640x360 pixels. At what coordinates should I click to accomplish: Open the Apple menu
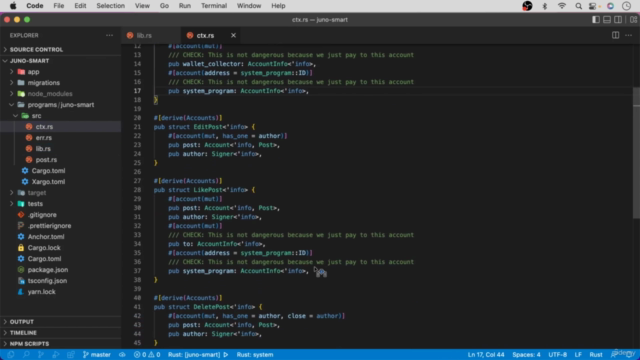point(13,6)
